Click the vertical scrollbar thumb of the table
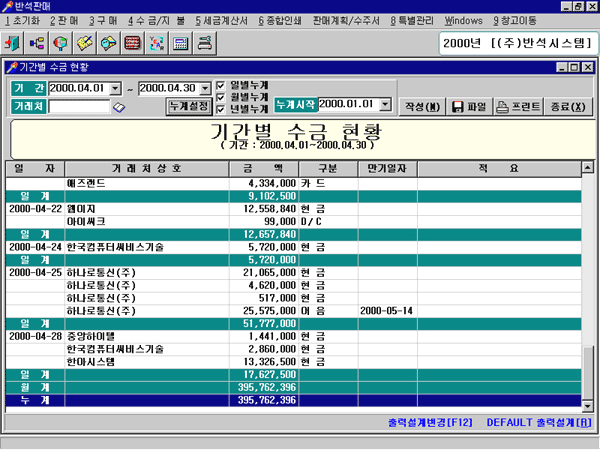 pyautogui.click(x=587, y=373)
